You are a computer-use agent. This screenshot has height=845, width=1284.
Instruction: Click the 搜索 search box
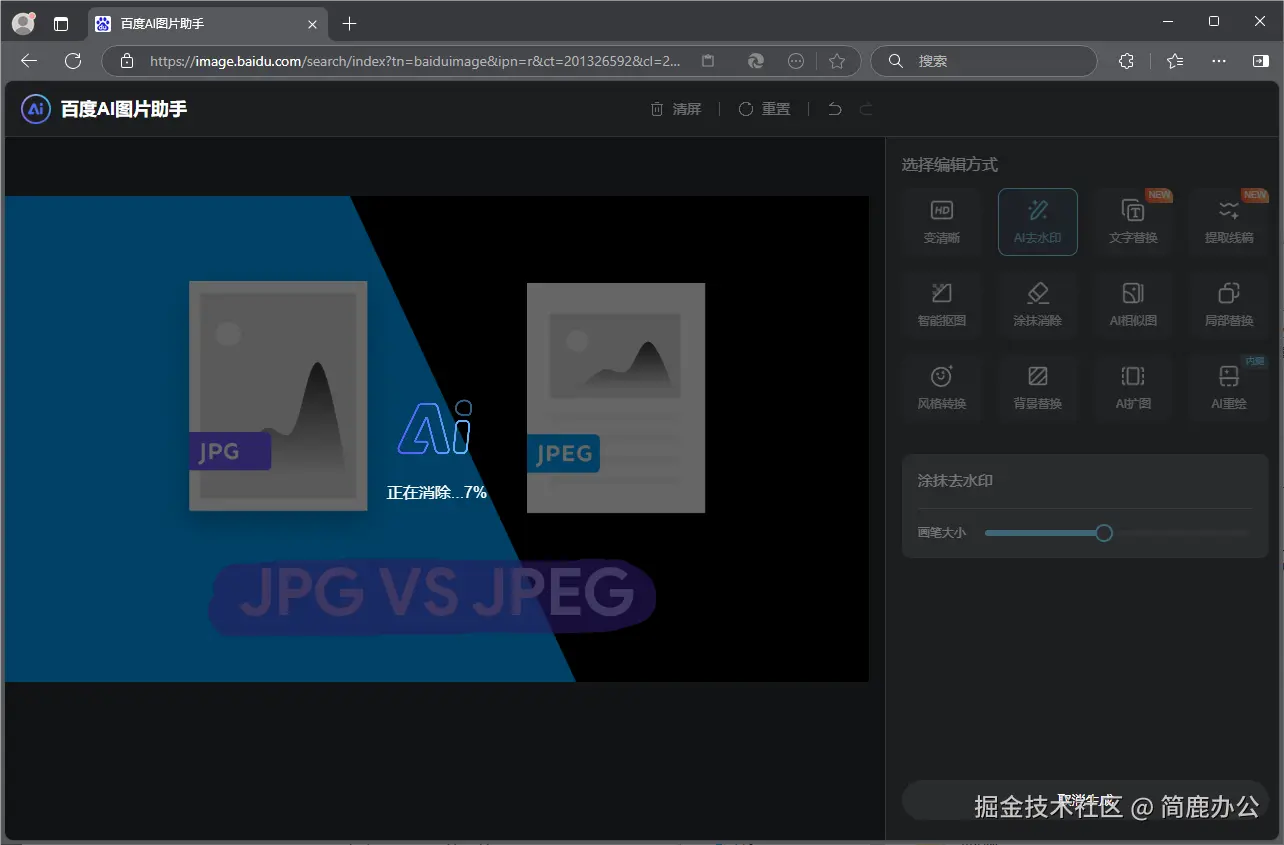[984, 61]
